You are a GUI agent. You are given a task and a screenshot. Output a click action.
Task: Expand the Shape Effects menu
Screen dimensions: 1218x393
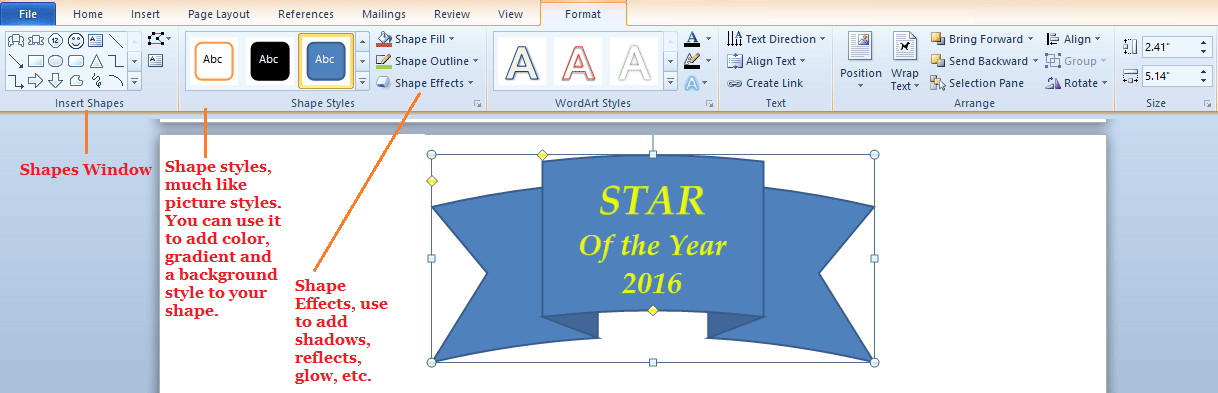click(x=425, y=83)
